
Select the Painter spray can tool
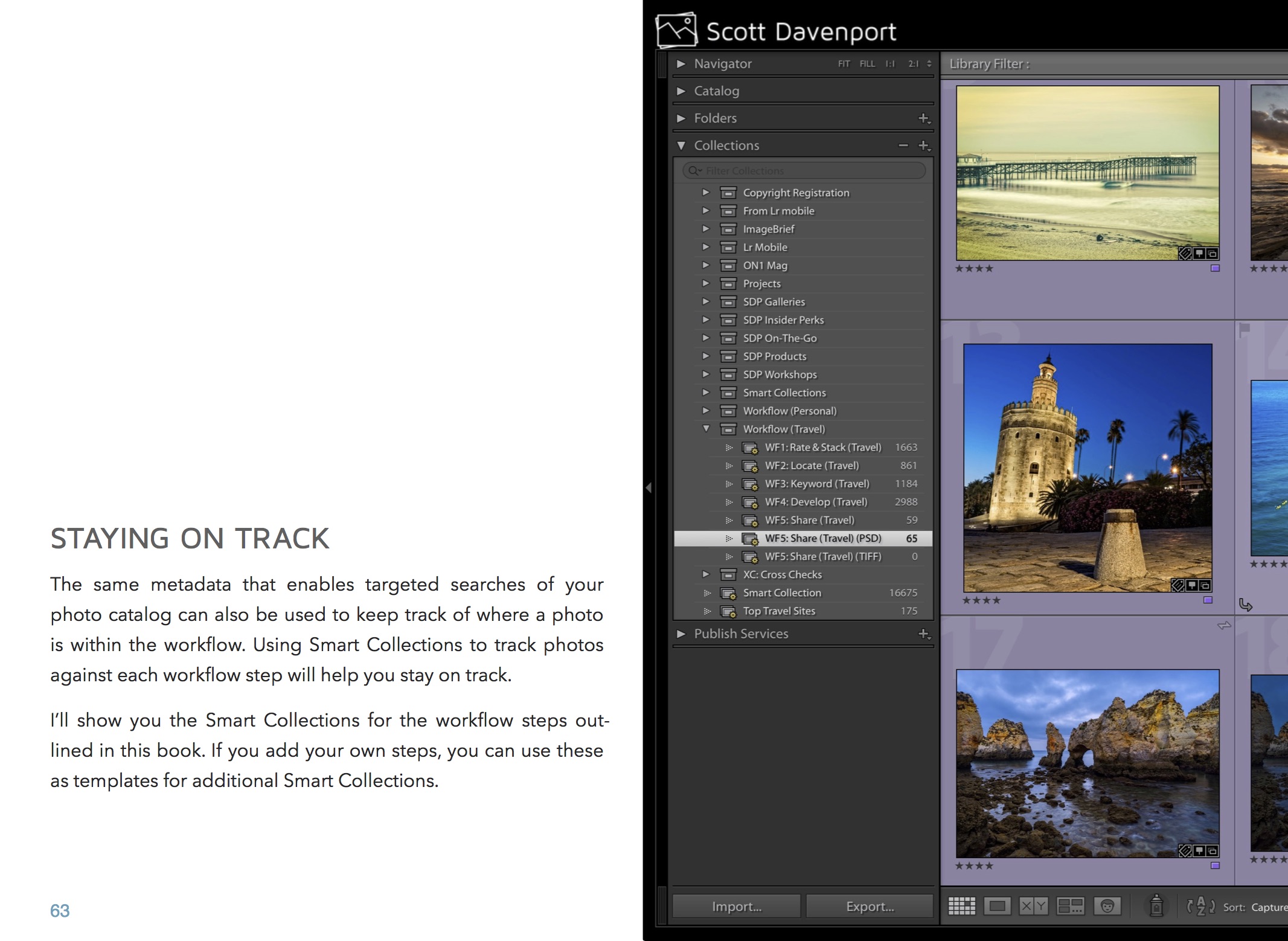click(x=1156, y=905)
